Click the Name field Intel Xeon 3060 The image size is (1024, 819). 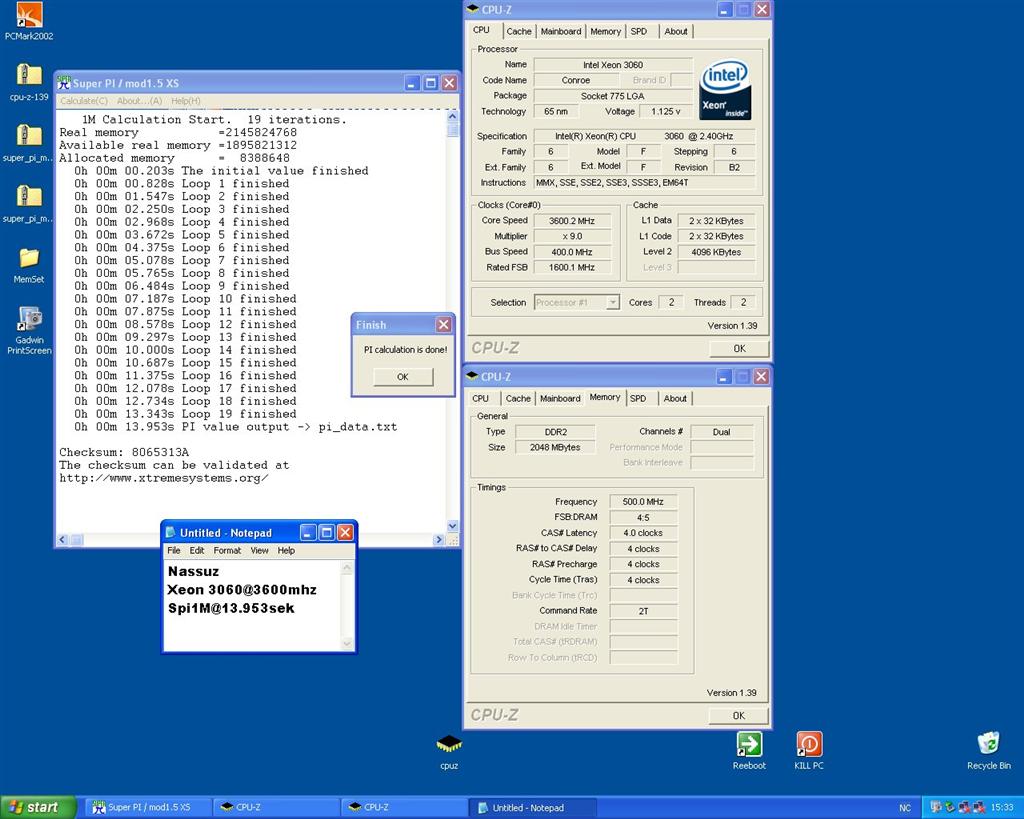click(613, 65)
